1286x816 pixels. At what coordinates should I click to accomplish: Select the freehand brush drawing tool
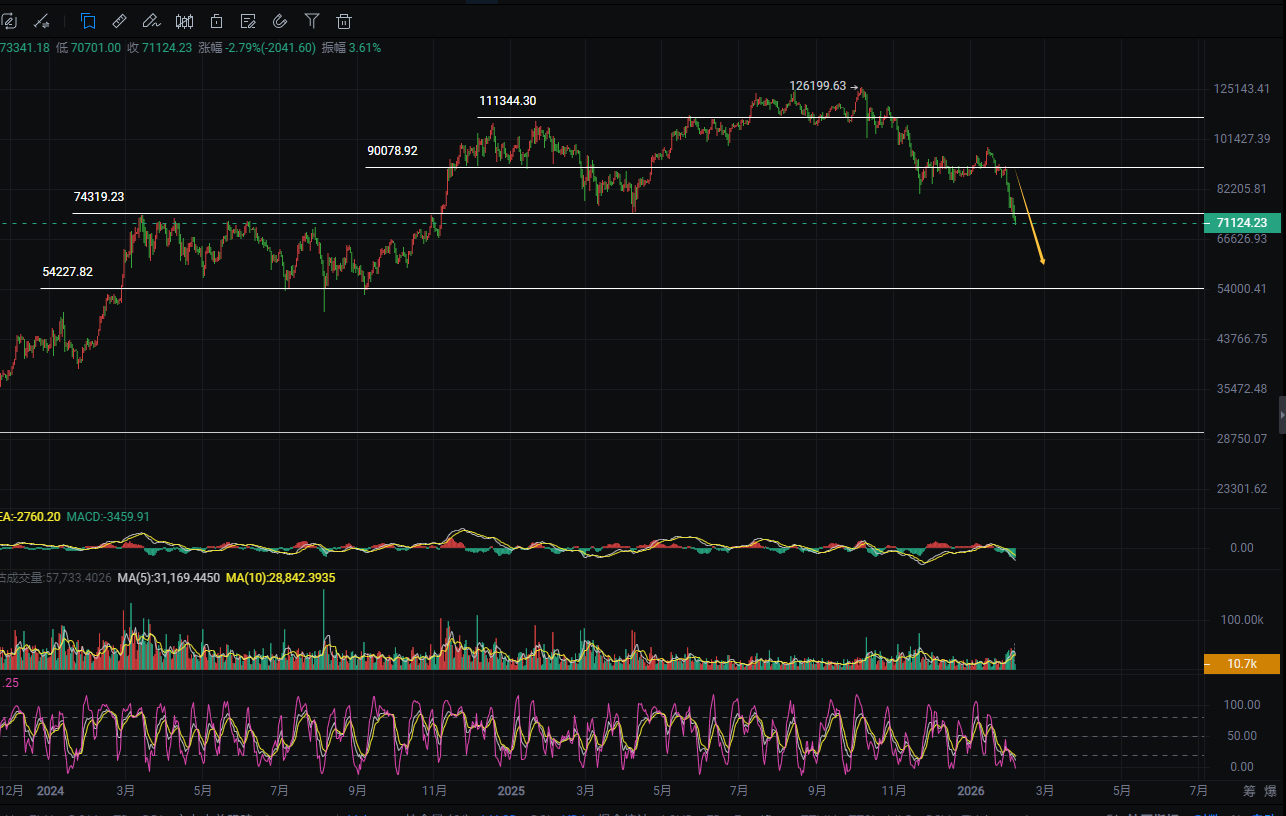click(151, 20)
